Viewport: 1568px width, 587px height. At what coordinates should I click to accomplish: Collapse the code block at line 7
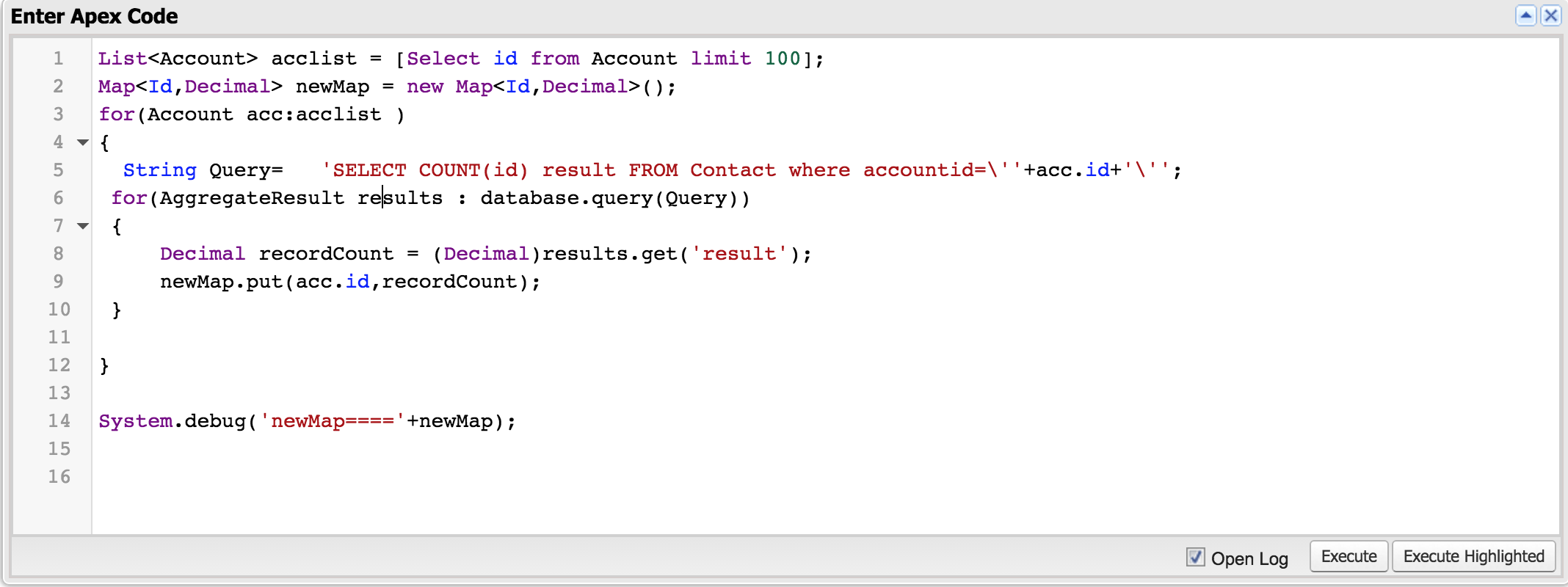83,226
